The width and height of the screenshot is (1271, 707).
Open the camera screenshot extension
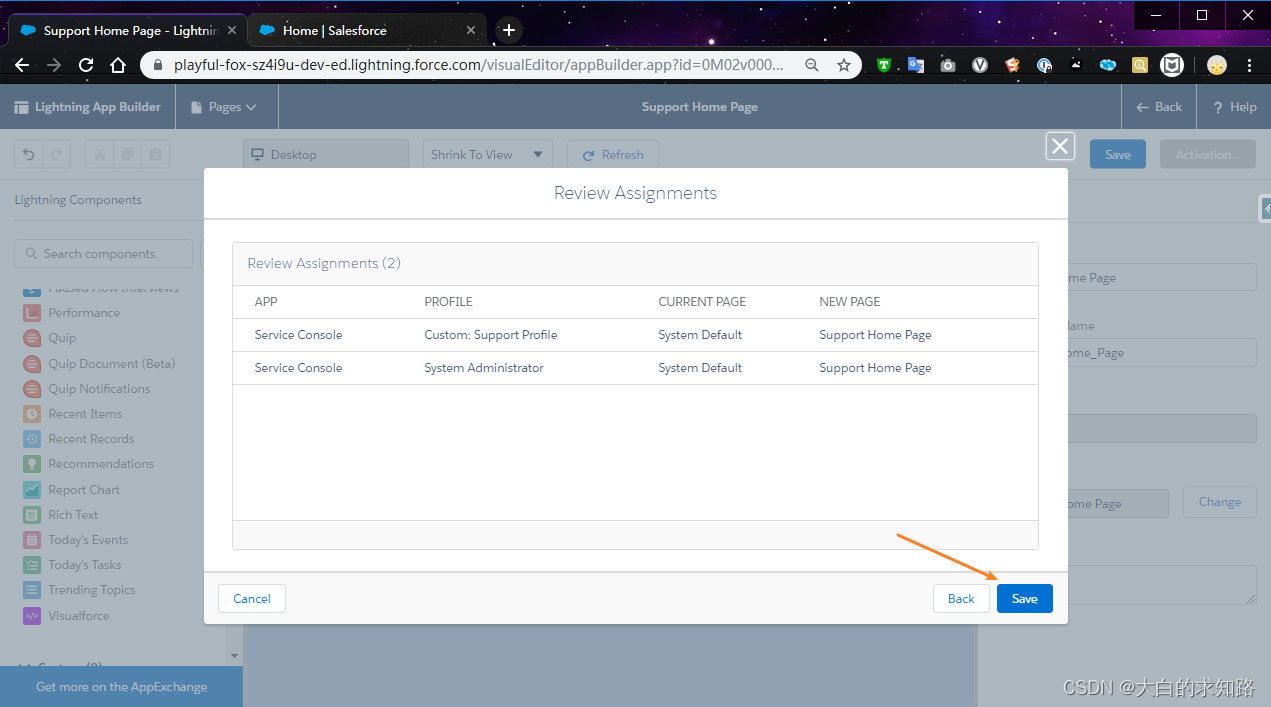[x=948, y=65]
